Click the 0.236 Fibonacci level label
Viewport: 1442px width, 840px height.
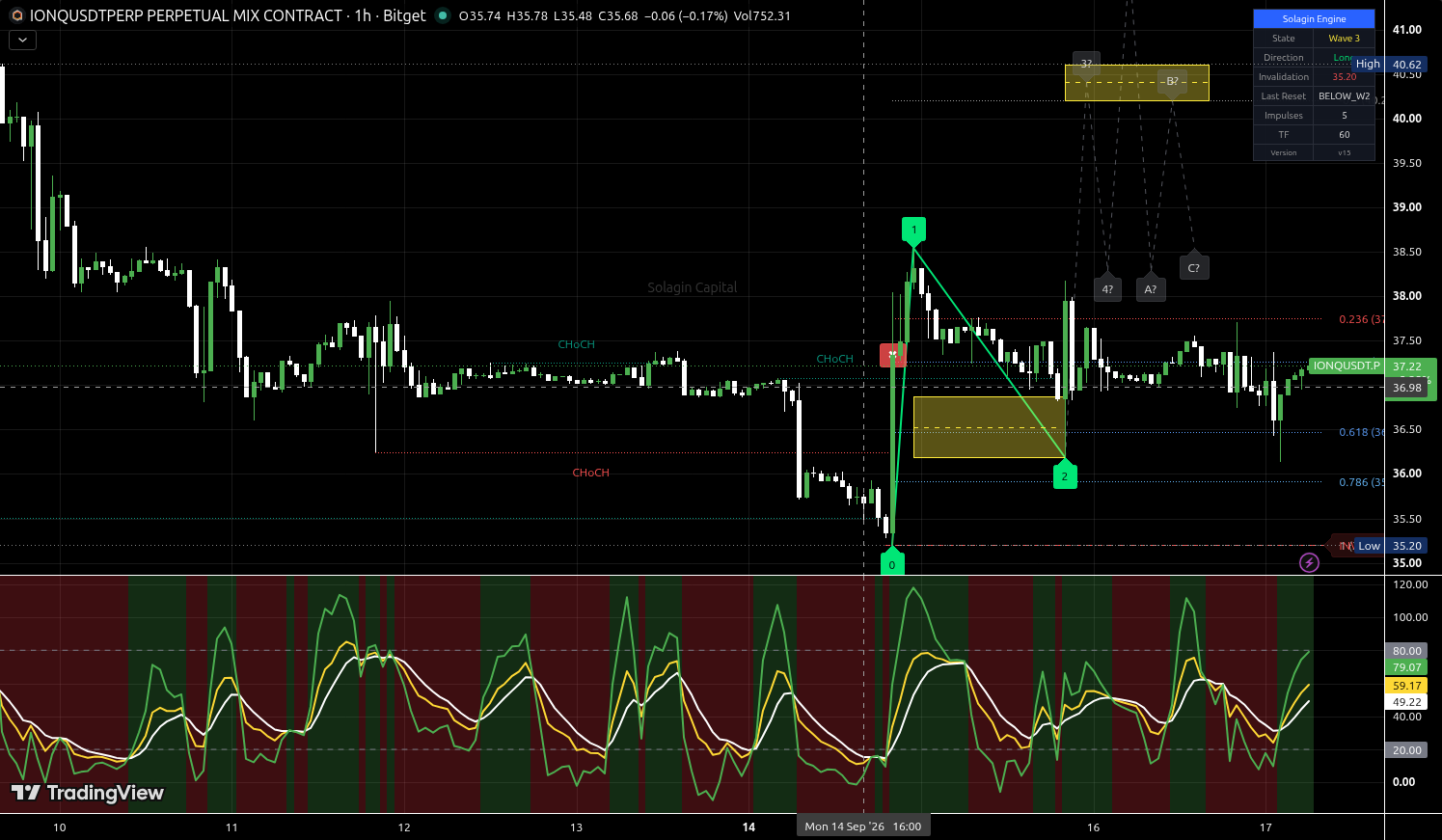[1361, 319]
